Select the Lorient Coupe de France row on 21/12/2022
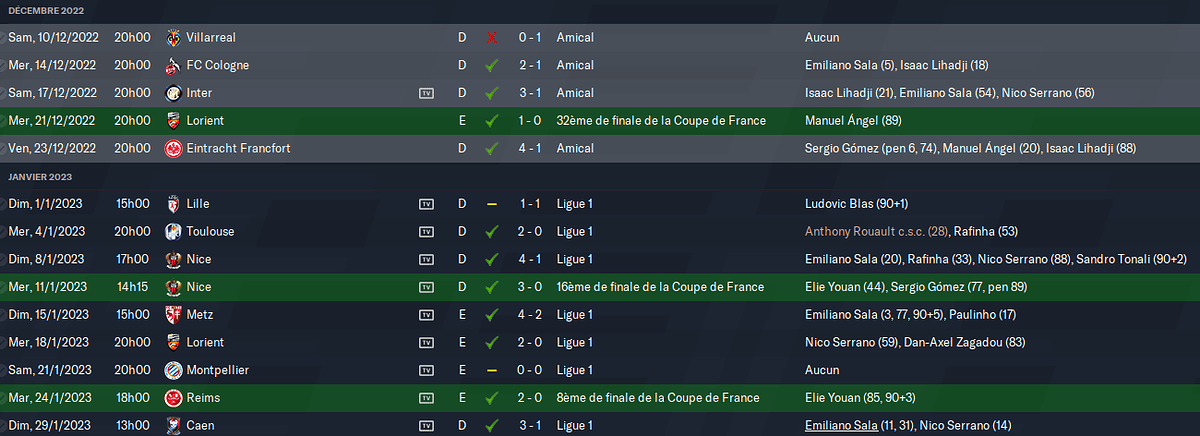Screen dimensions: 1200x436 600,121
